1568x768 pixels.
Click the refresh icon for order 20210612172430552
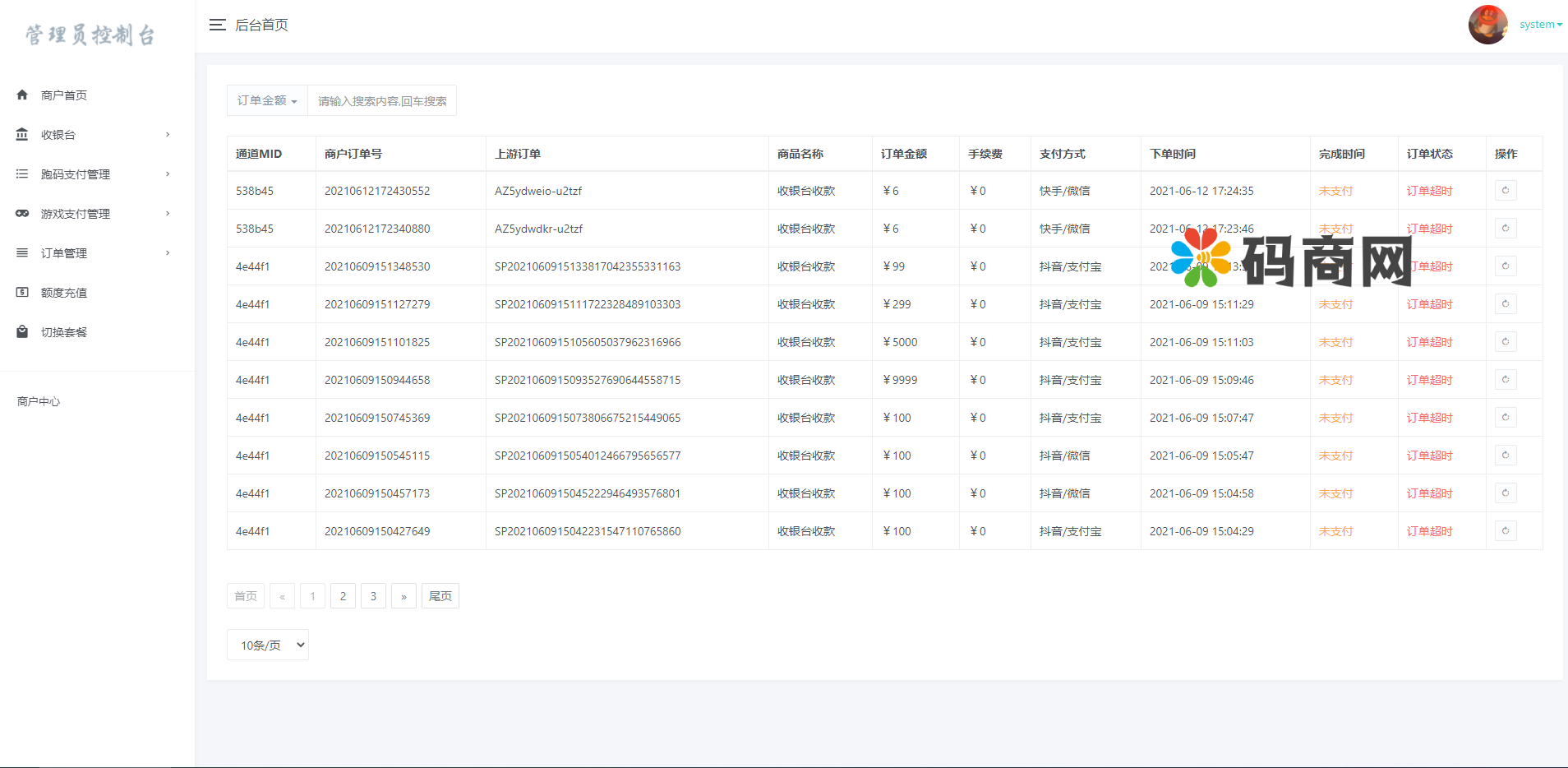pyautogui.click(x=1506, y=191)
